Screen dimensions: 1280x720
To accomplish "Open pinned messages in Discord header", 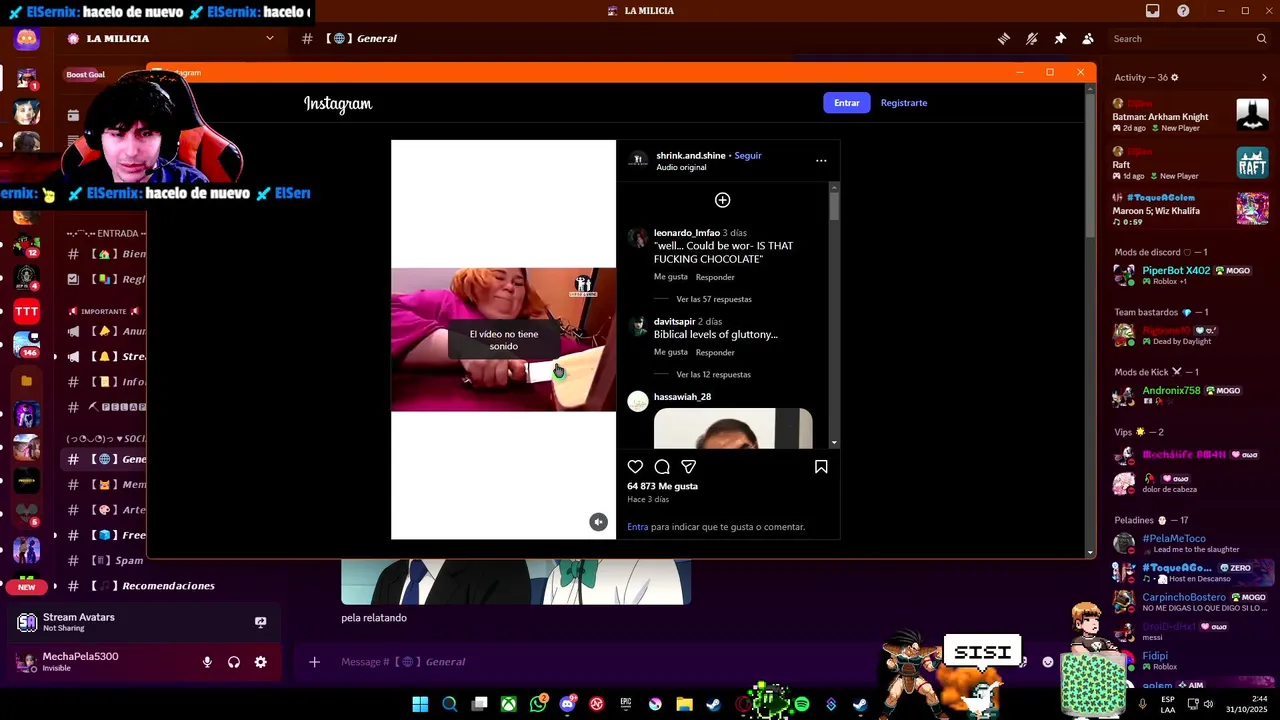I will coord(1060,39).
